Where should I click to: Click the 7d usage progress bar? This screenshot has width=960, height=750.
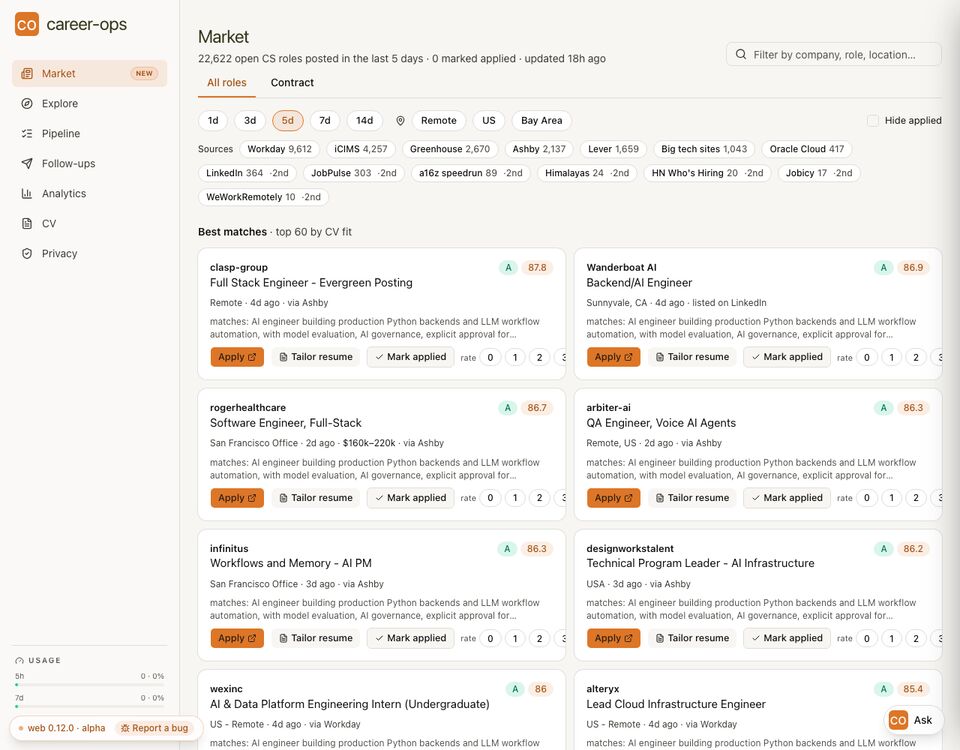(x=89, y=706)
